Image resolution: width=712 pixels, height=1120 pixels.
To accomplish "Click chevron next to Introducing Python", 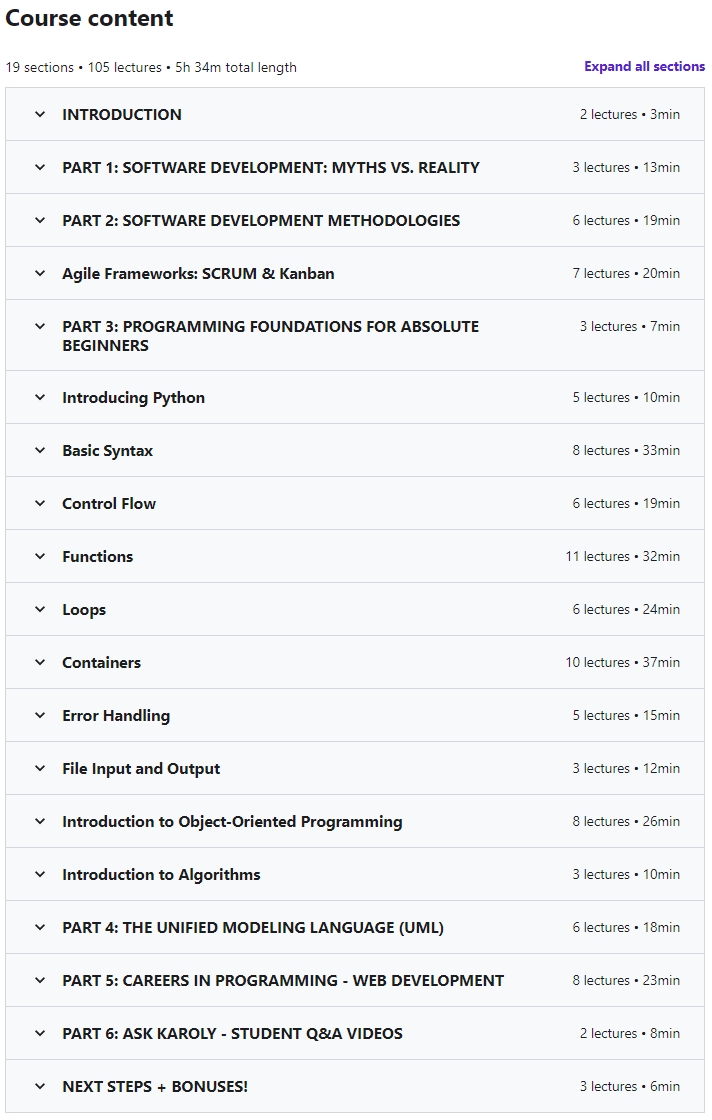I will (x=40, y=397).
